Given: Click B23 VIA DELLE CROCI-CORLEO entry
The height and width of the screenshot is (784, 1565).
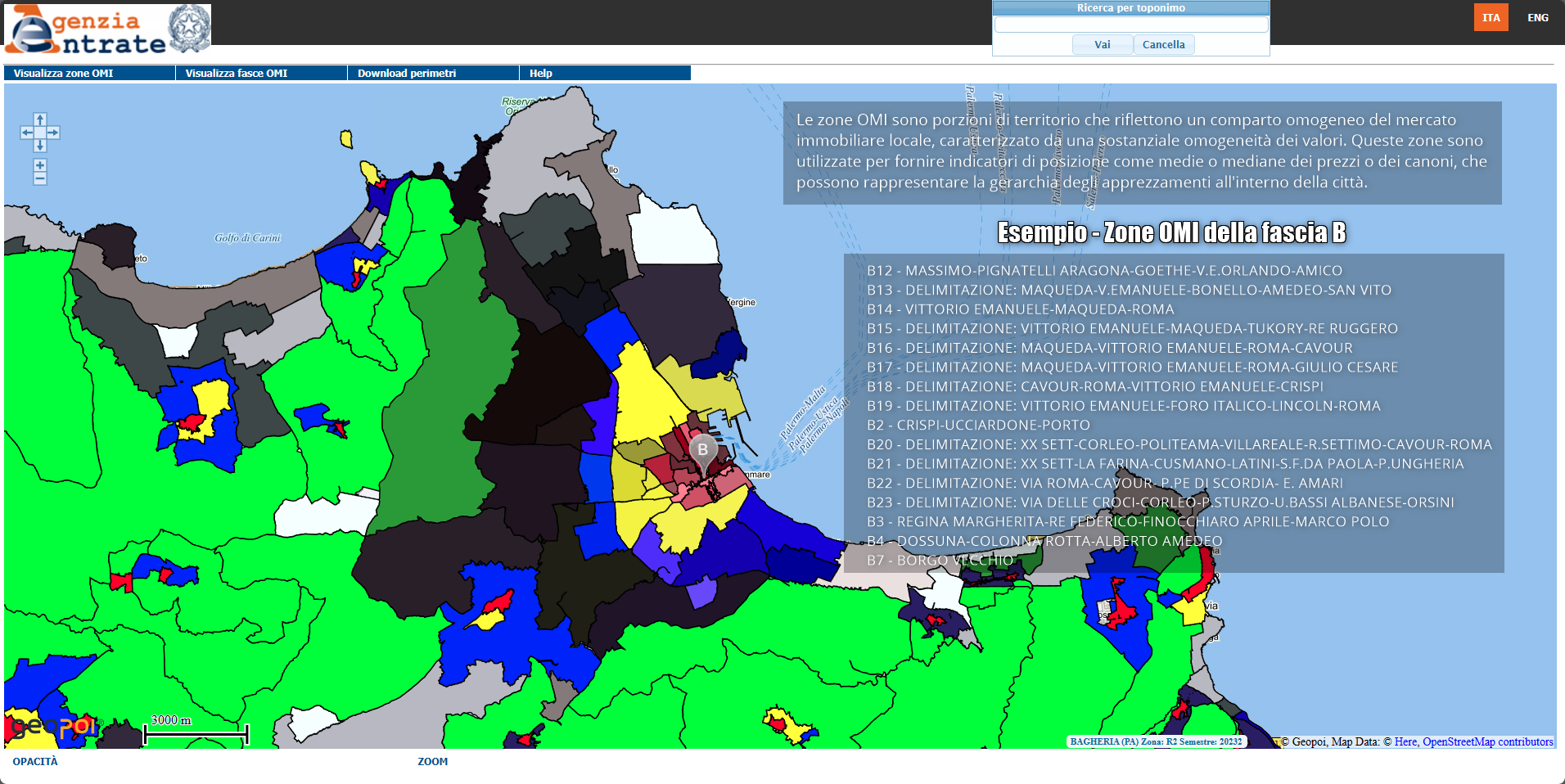Looking at the screenshot, I should pyautogui.click(x=1161, y=502).
